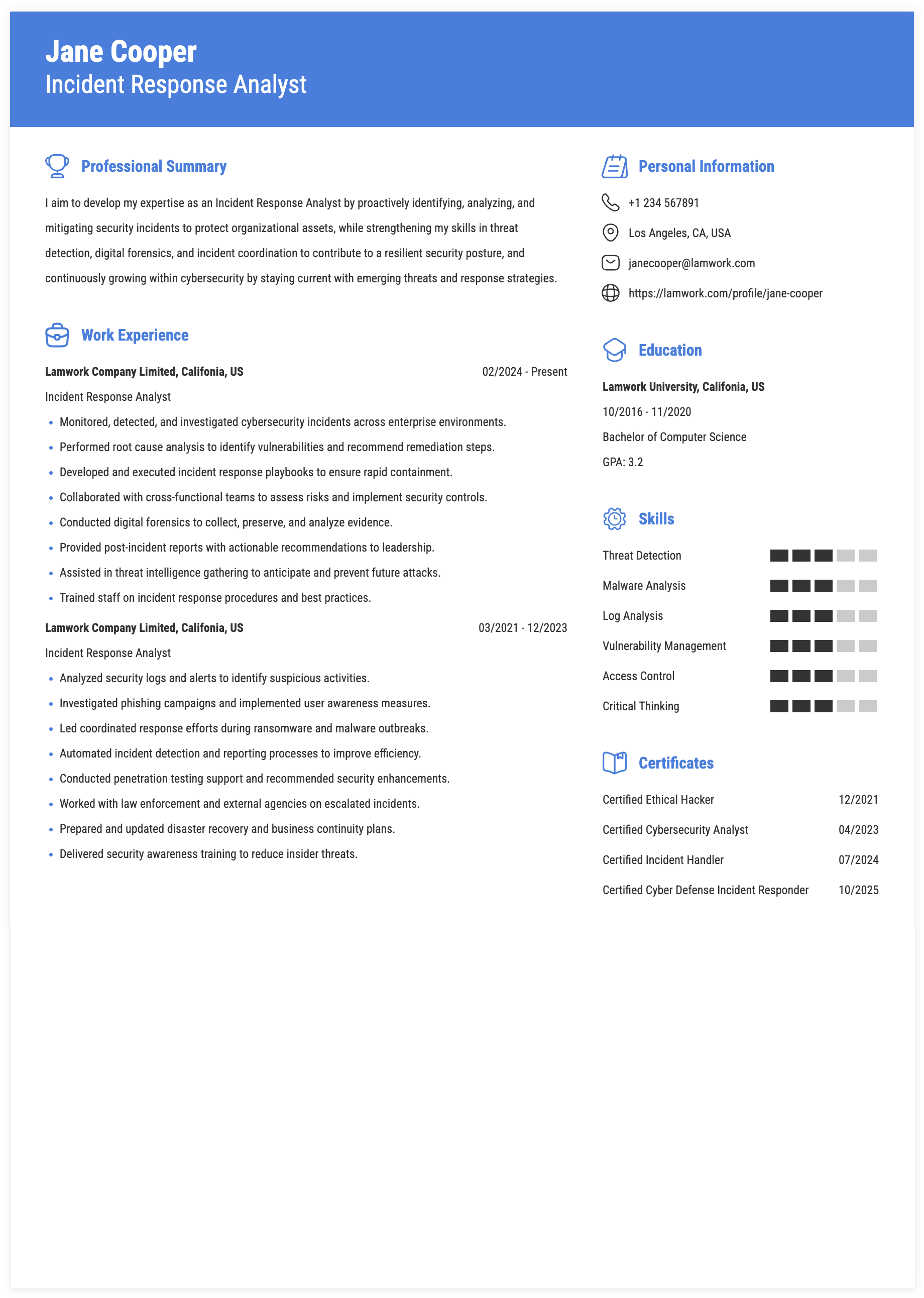Click the globe icon beside the profile URL
Viewport: 924px width, 1298px height.
tap(611, 293)
